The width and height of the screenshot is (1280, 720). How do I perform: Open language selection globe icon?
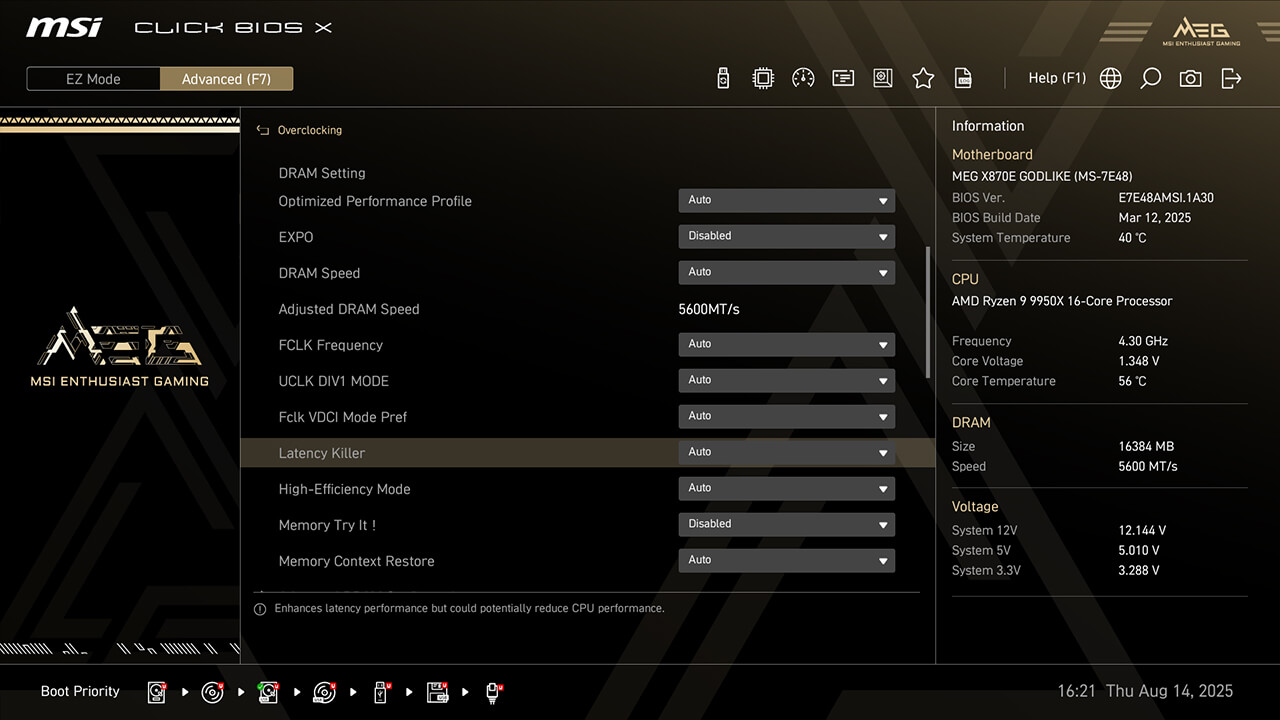pyautogui.click(x=1110, y=78)
